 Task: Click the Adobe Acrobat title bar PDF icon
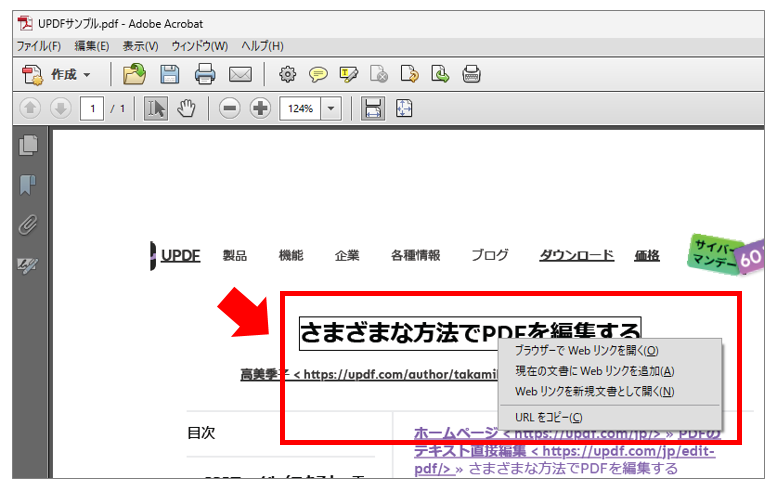coord(25,23)
